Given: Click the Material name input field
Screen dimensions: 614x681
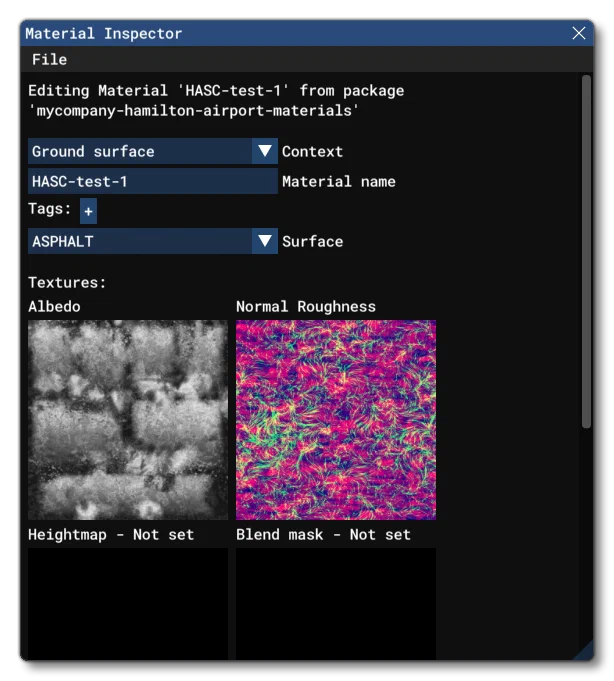Looking at the screenshot, I should 153,181.
